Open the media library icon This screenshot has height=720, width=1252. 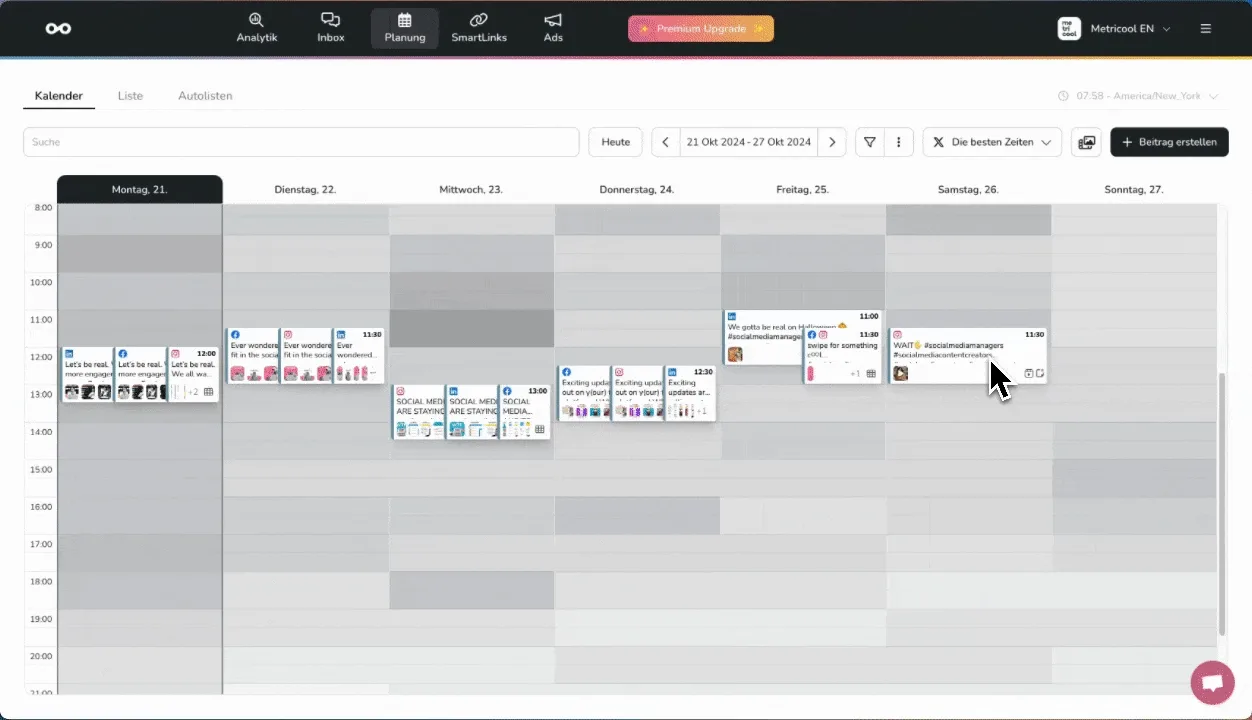tap(1086, 142)
